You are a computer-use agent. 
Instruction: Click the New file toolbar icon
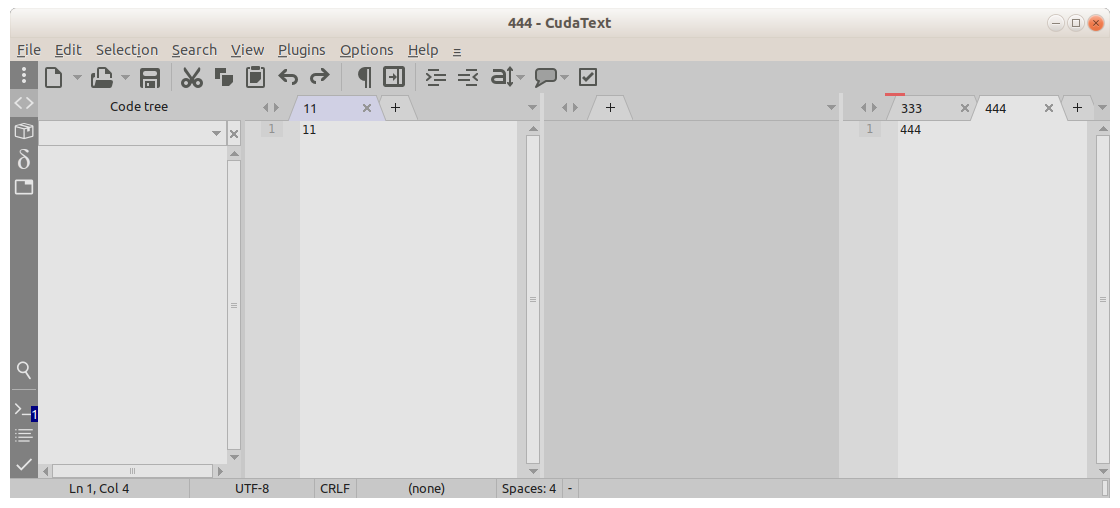[54, 77]
